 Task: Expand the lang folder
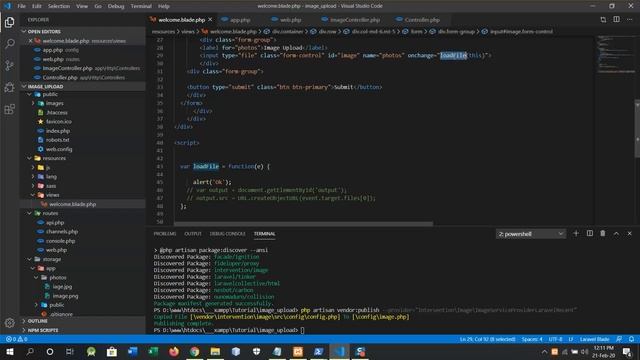(33, 176)
